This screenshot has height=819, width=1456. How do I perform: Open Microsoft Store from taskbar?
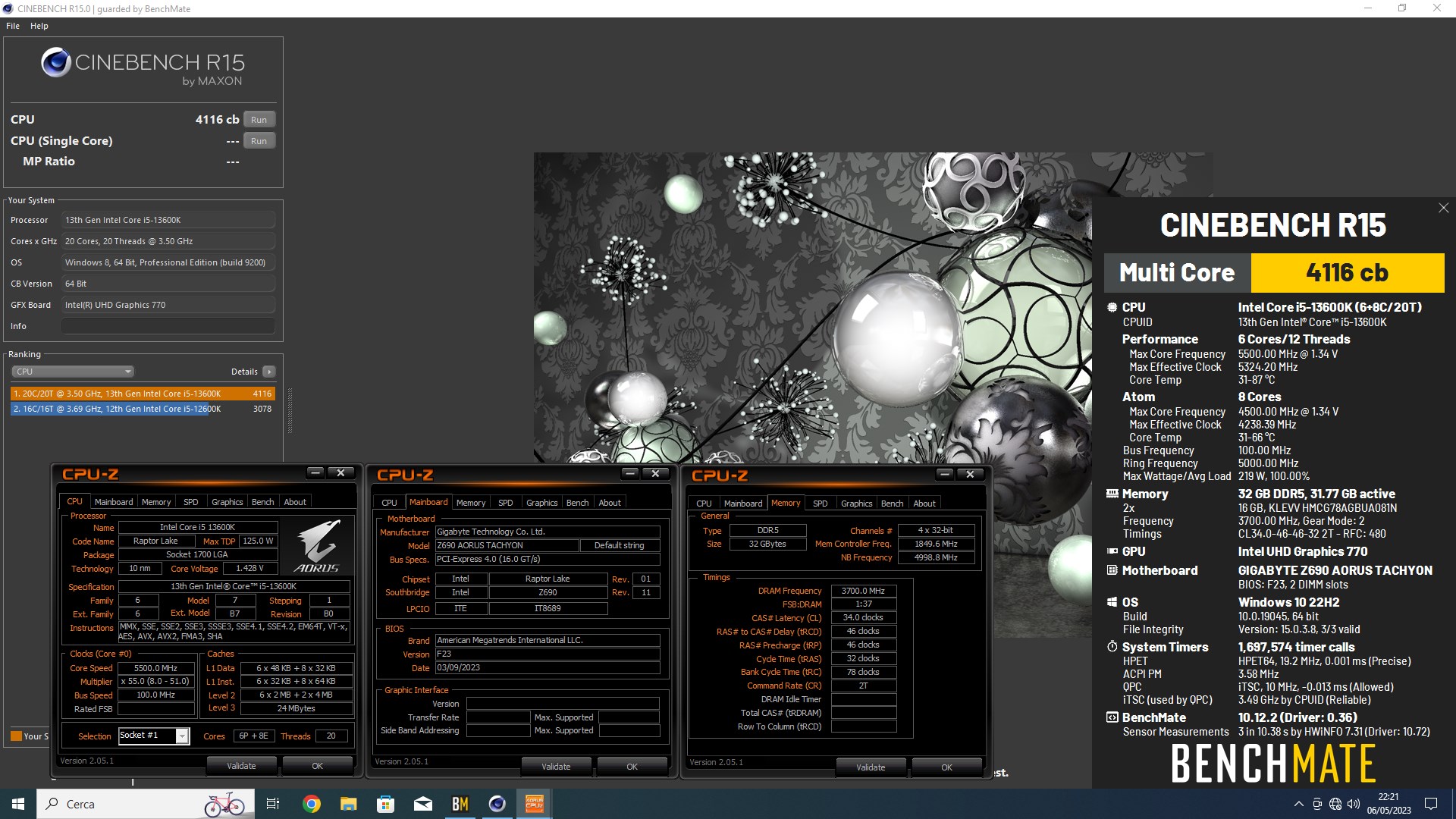click(386, 804)
